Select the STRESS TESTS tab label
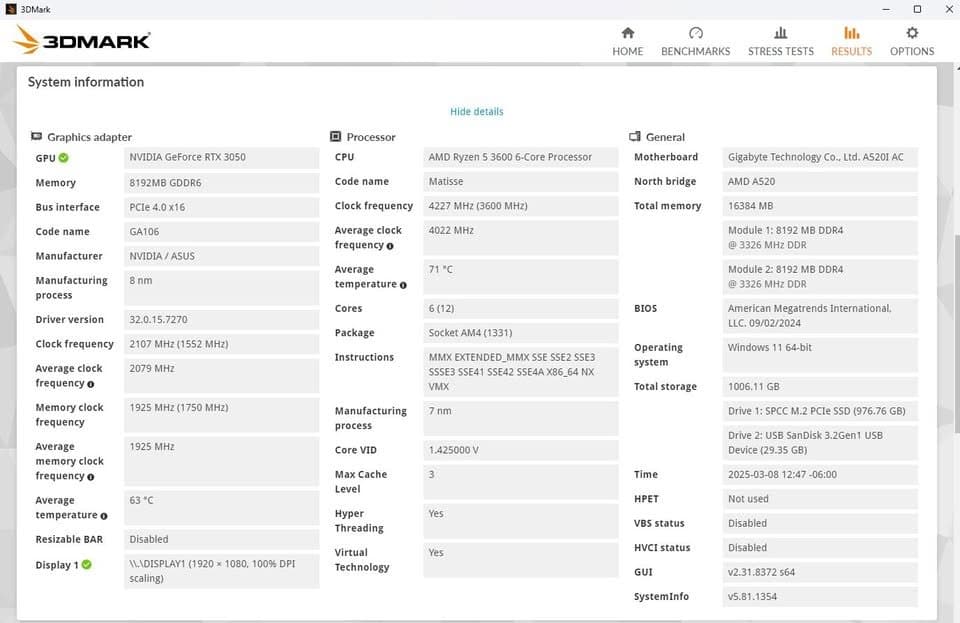Image resolution: width=960 pixels, height=623 pixels. coord(781,51)
